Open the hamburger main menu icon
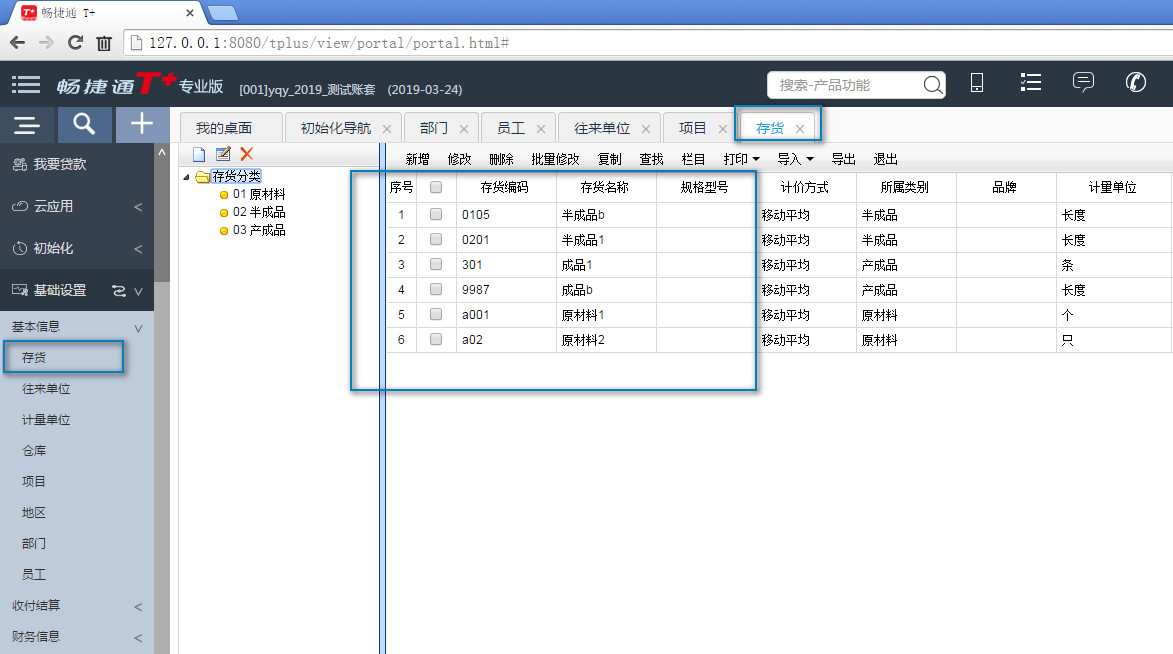The width and height of the screenshot is (1173, 654). tap(26, 85)
